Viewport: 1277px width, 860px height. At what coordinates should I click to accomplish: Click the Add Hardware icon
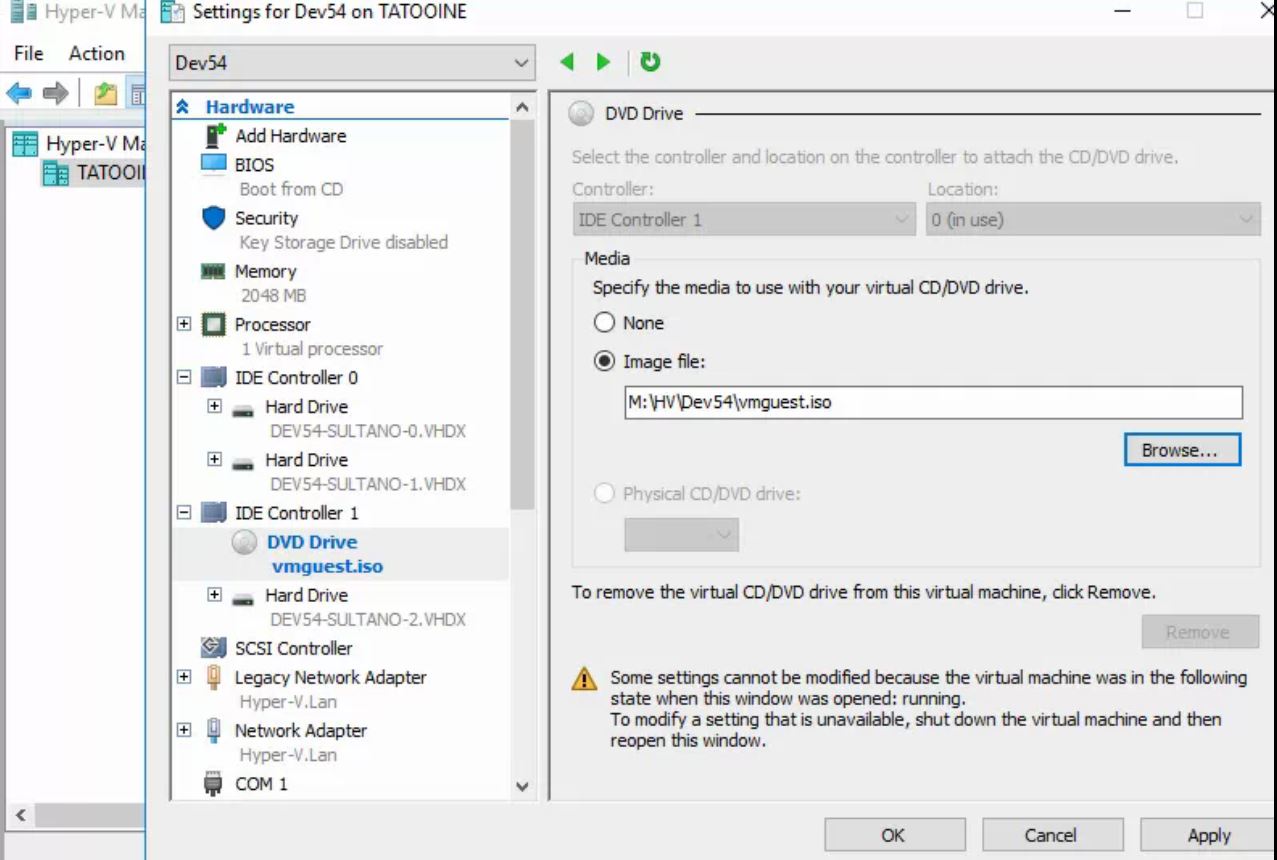point(215,135)
